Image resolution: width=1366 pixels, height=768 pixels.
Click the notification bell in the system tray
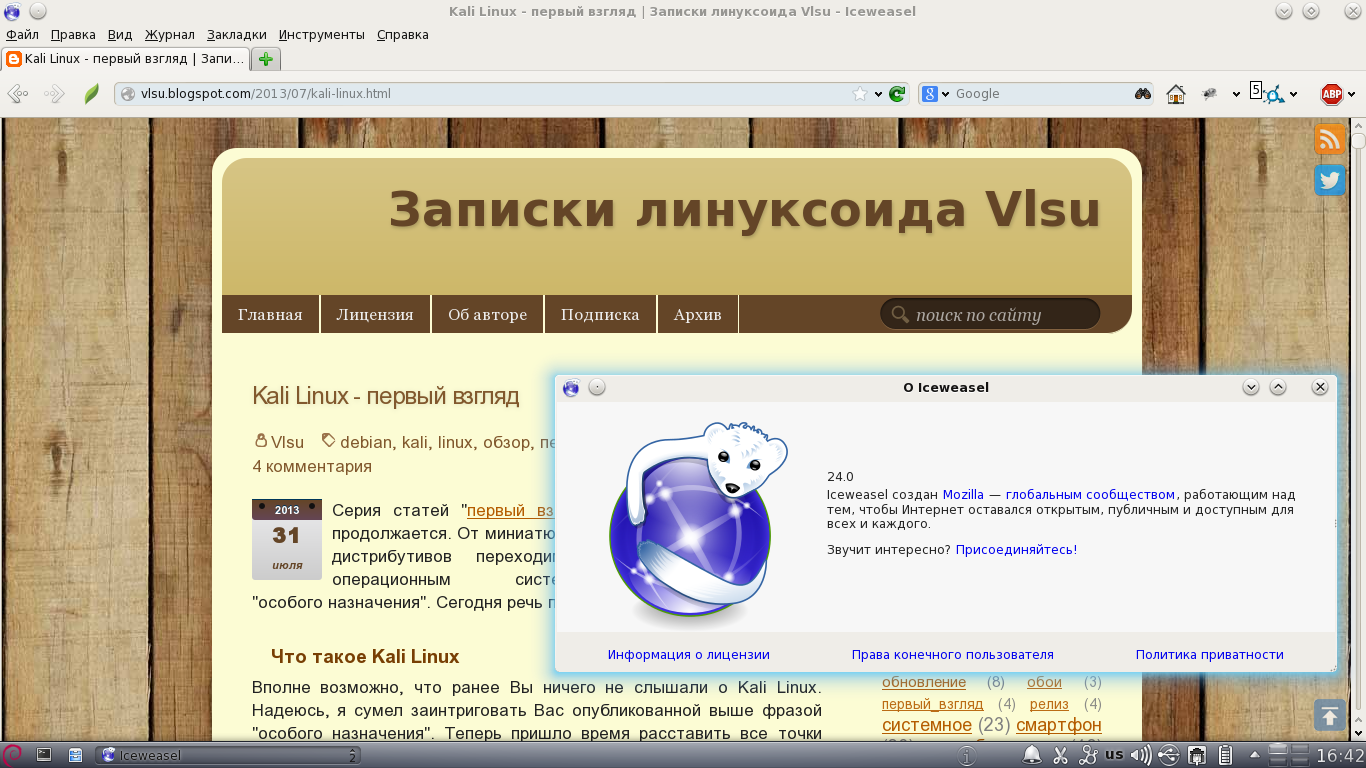pyautogui.click(x=1033, y=755)
